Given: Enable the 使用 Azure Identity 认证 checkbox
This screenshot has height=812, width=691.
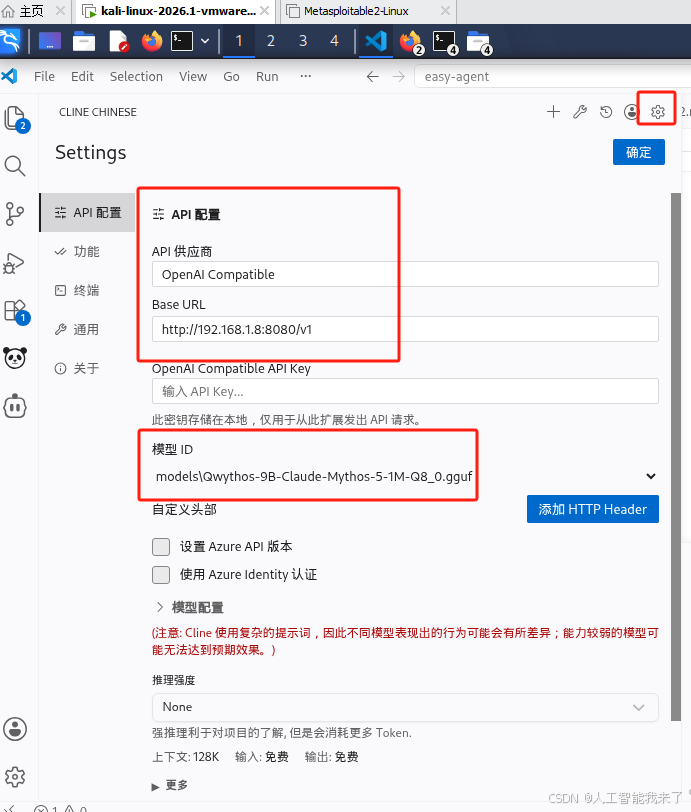Looking at the screenshot, I should [x=161, y=574].
